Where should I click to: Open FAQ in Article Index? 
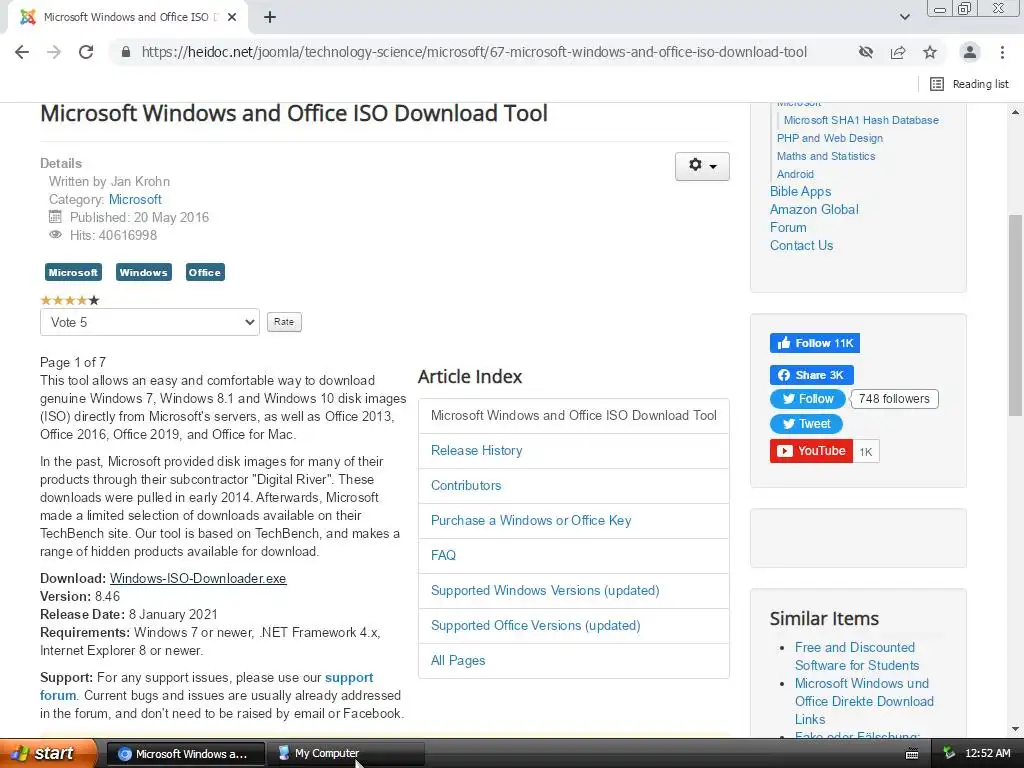point(443,555)
